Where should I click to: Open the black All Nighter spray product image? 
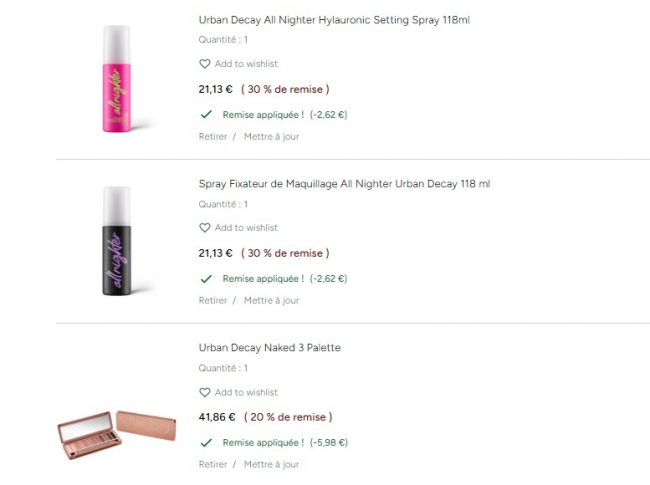[115, 241]
